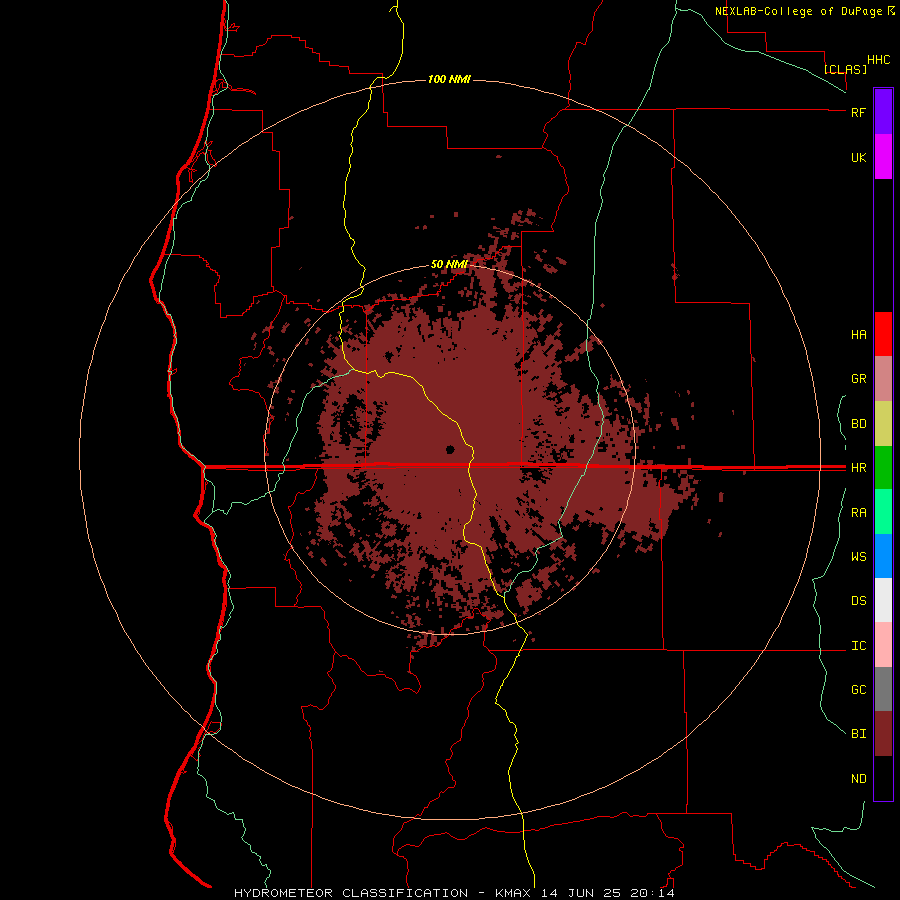The width and height of the screenshot is (900, 900).
Task: Click the BD legend label
Action: click(x=858, y=424)
